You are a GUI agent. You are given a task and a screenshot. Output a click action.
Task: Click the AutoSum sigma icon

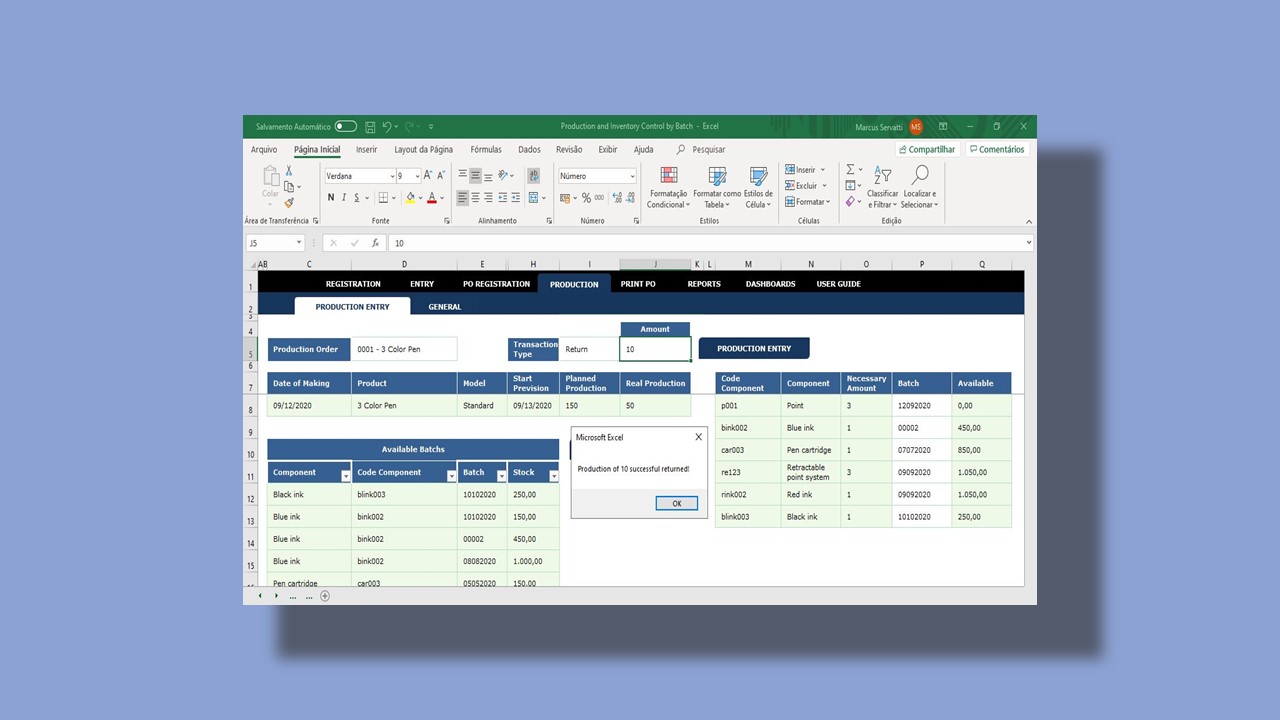coord(850,170)
